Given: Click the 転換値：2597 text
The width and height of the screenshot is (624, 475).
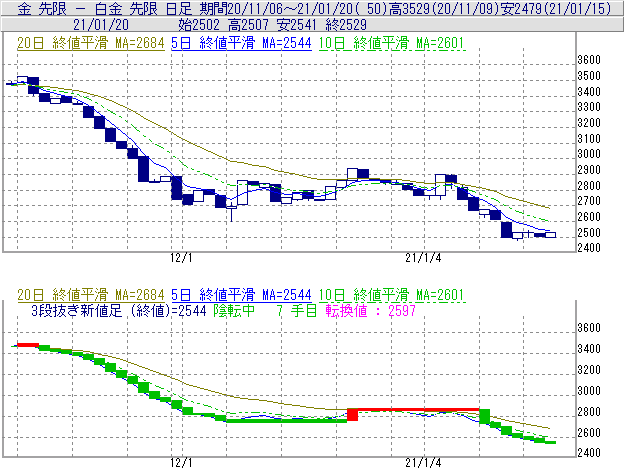Looking at the screenshot, I should (370, 310).
